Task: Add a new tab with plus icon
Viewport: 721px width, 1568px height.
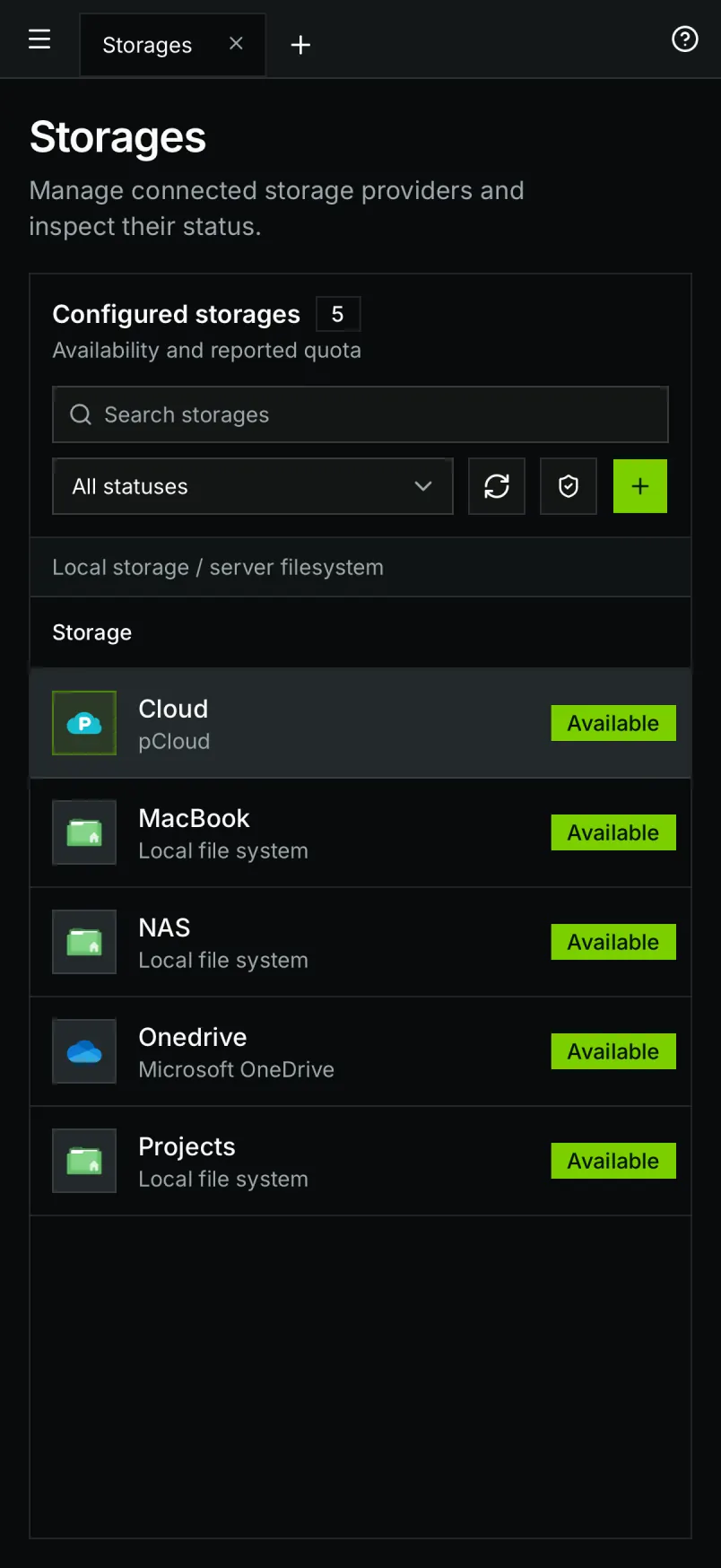Action: click(300, 45)
